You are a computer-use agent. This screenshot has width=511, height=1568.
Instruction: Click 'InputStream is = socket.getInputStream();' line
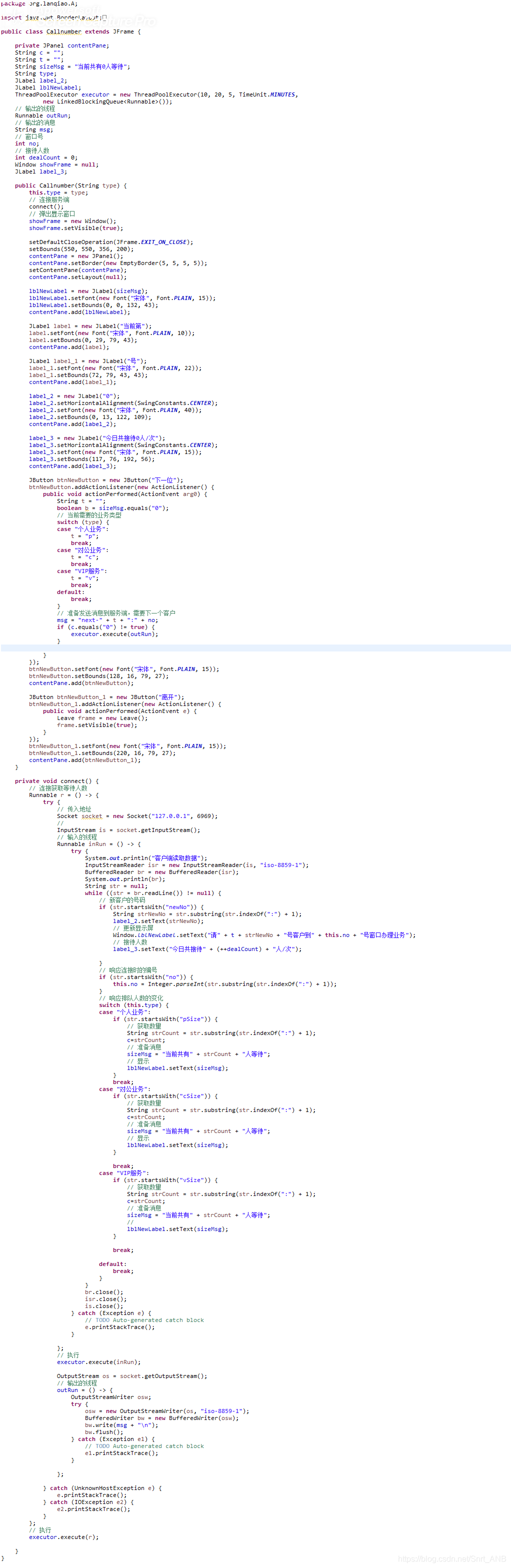pos(128,830)
